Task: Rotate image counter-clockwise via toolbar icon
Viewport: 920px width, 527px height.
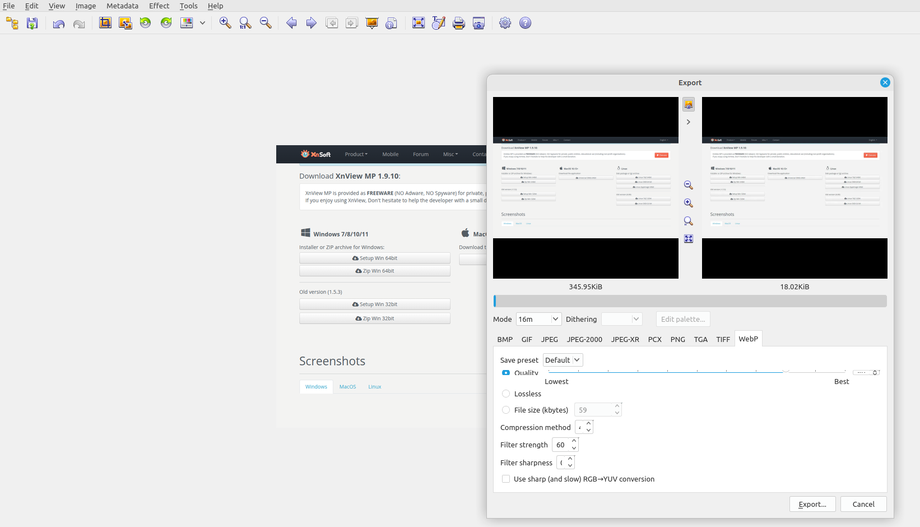Action: [146, 23]
